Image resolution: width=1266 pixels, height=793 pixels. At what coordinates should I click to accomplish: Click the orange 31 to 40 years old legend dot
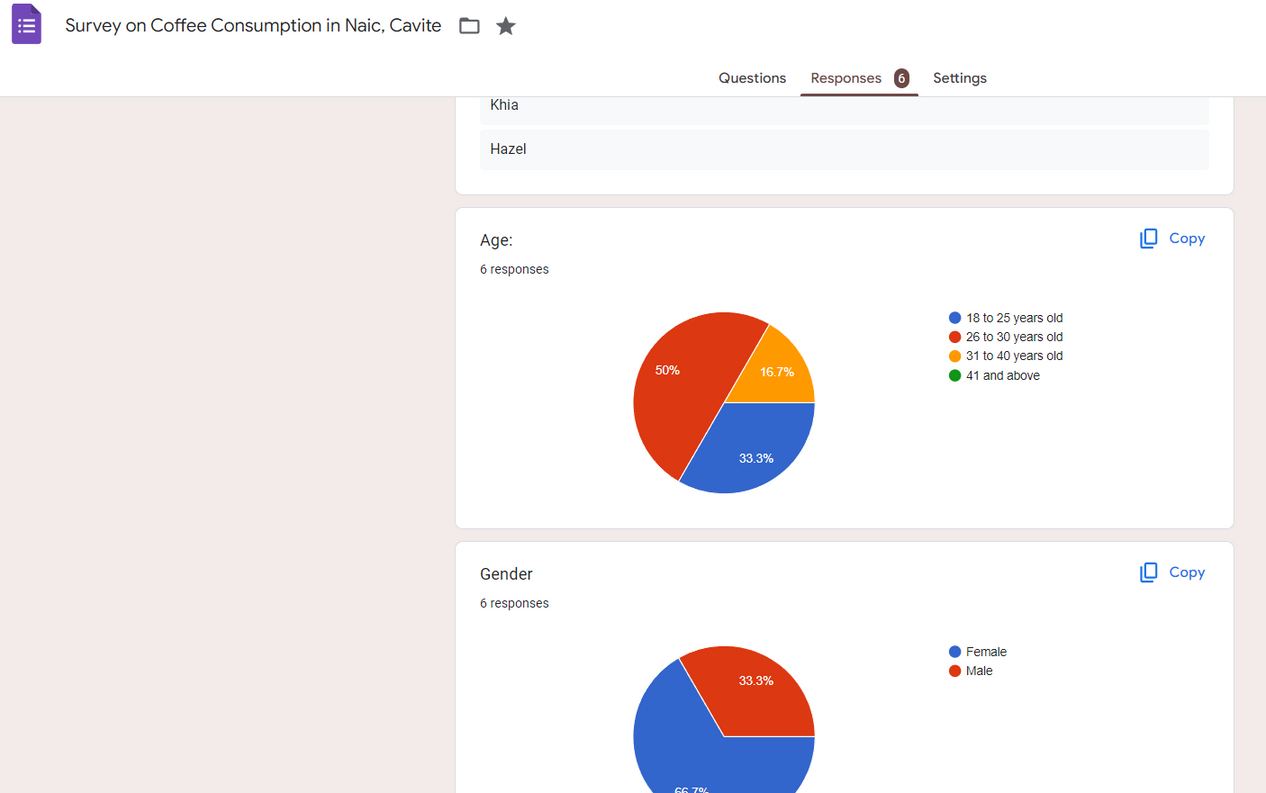955,356
